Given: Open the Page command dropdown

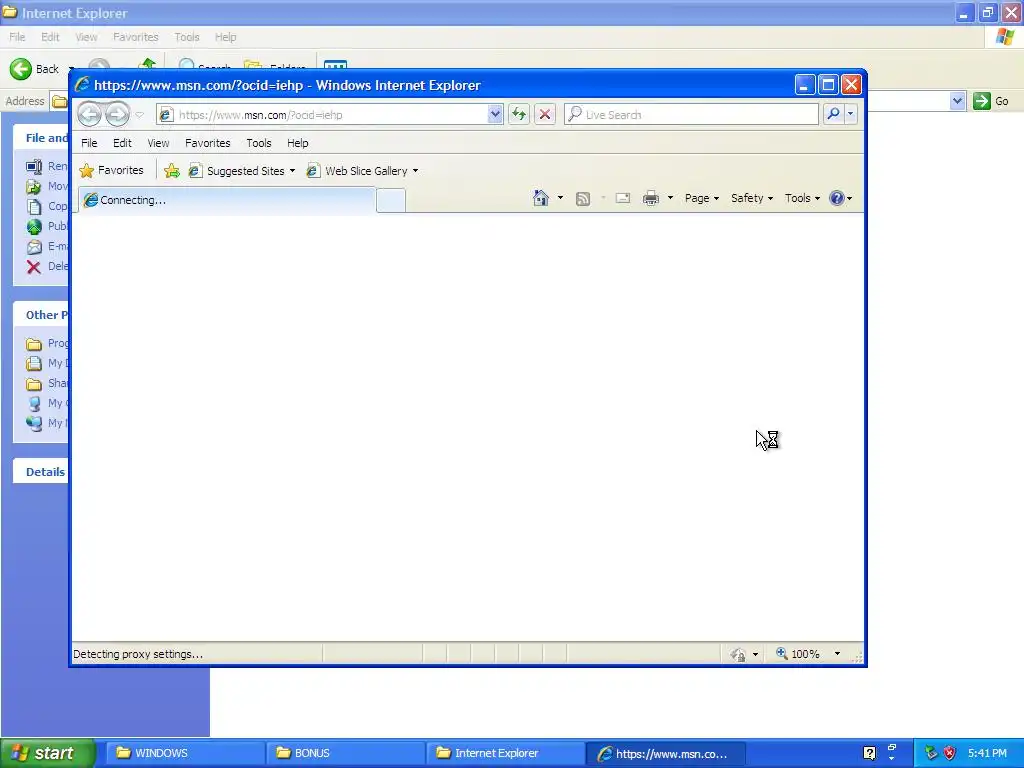Looking at the screenshot, I should [702, 198].
